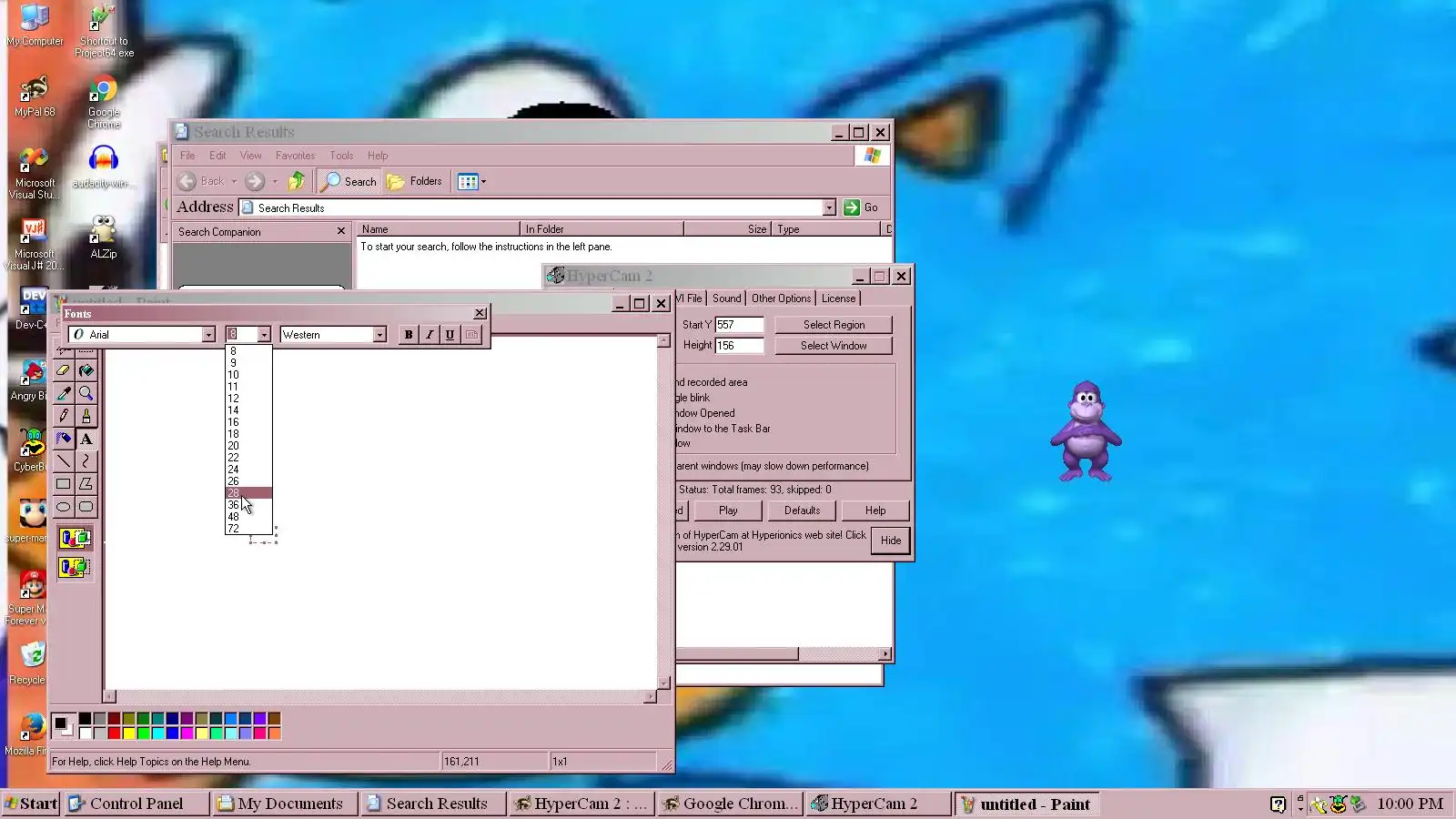Pick the yellow color swatch
Image resolution: width=1456 pixels, height=819 pixels.
pyautogui.click(x=129, y=733)
